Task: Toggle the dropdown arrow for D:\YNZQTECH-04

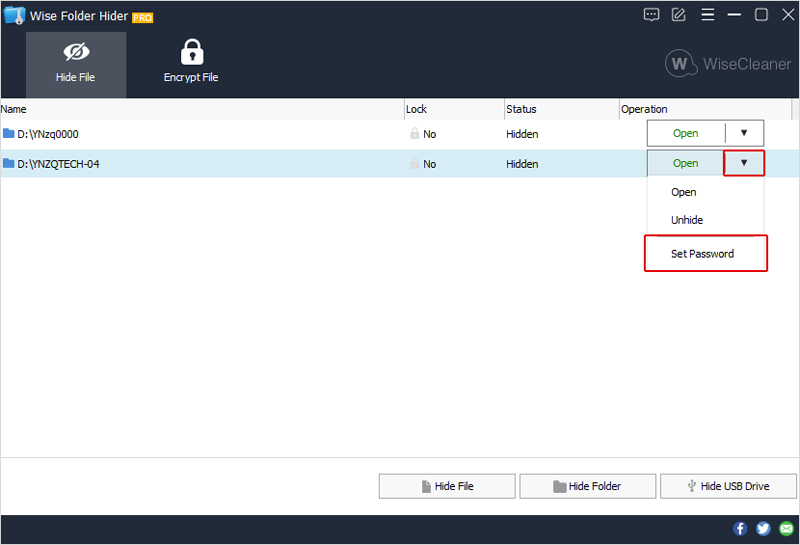Action: [744, 163]
